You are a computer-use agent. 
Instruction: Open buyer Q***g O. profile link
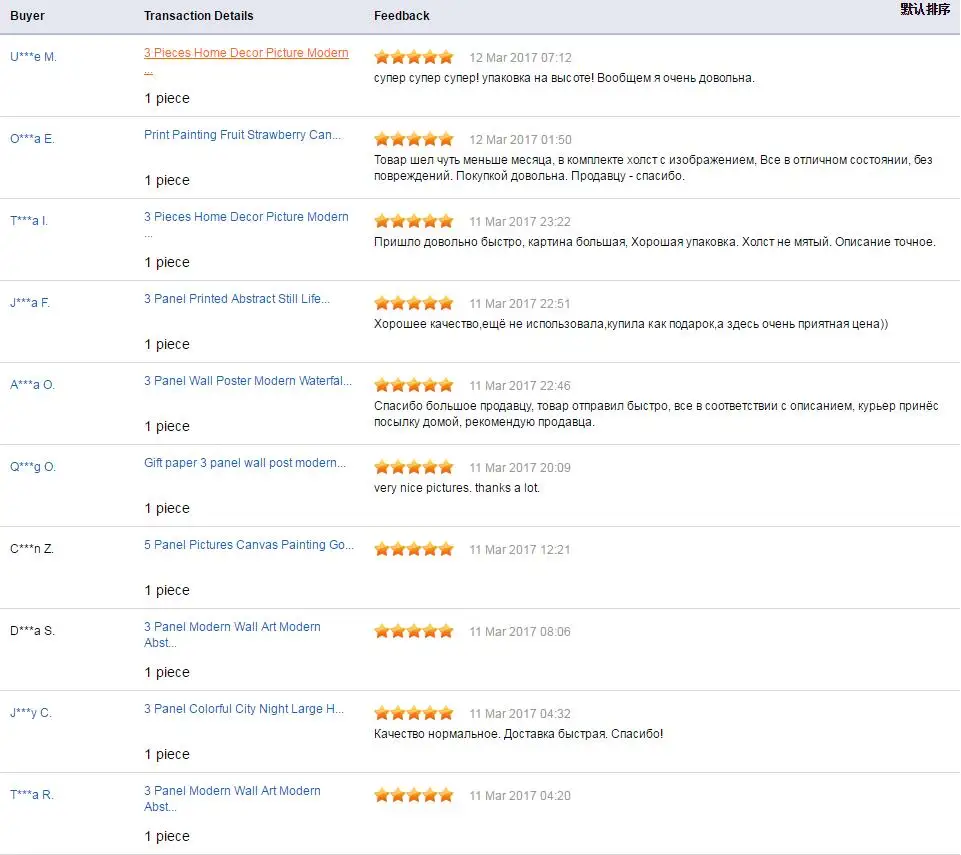pyautogui.click(x=33, y=467)
